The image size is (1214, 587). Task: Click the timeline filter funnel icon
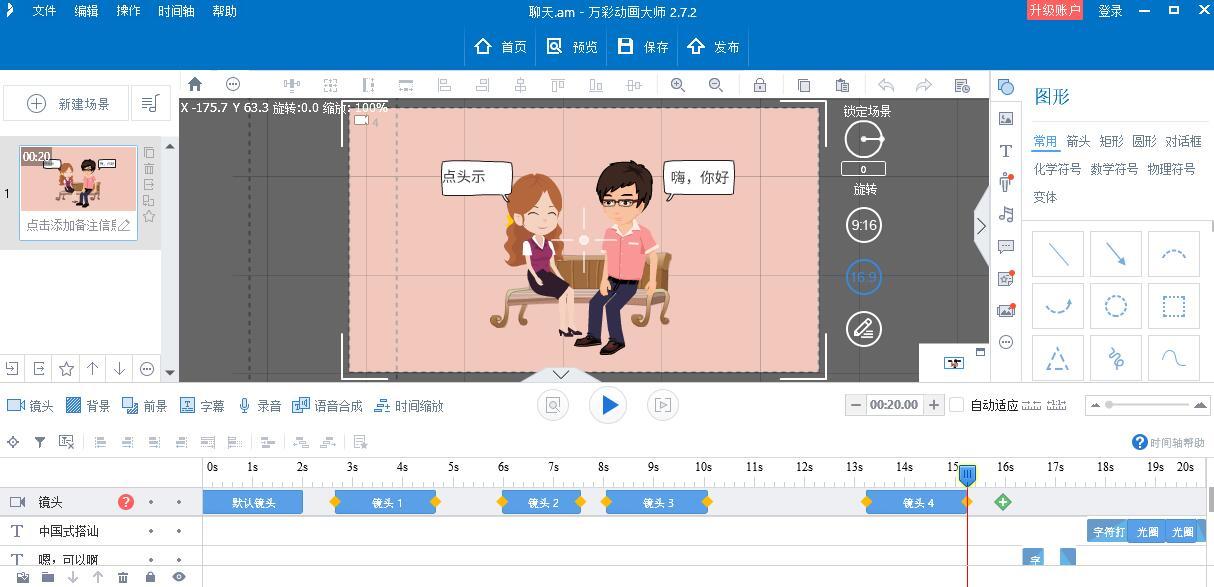pyautogui.click(x=40, y=441)
